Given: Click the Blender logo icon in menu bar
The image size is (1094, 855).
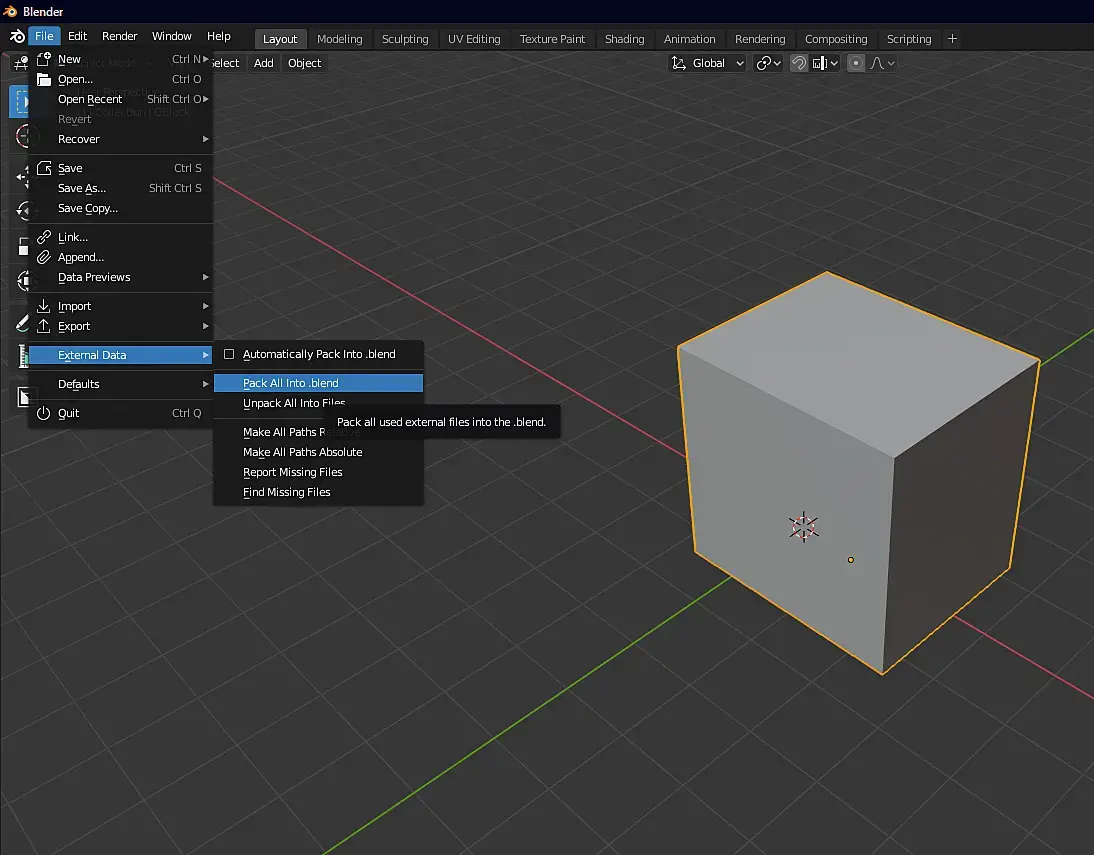Looking at the screenshot, I should 16,37.
